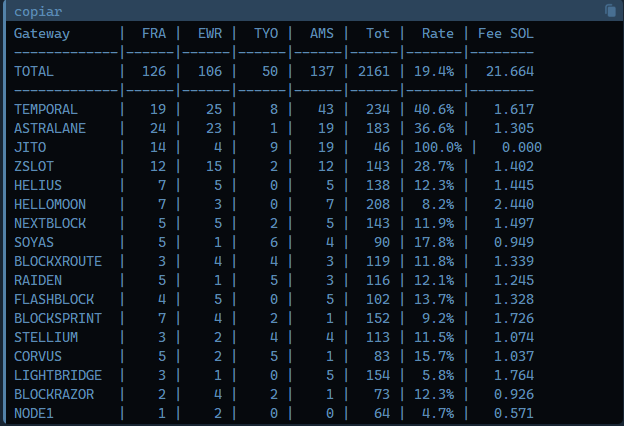Click ZSLOT's fee 1.402
Image resolution: width=624 pixels, height=426 pixels.
[x=514, y=166]
